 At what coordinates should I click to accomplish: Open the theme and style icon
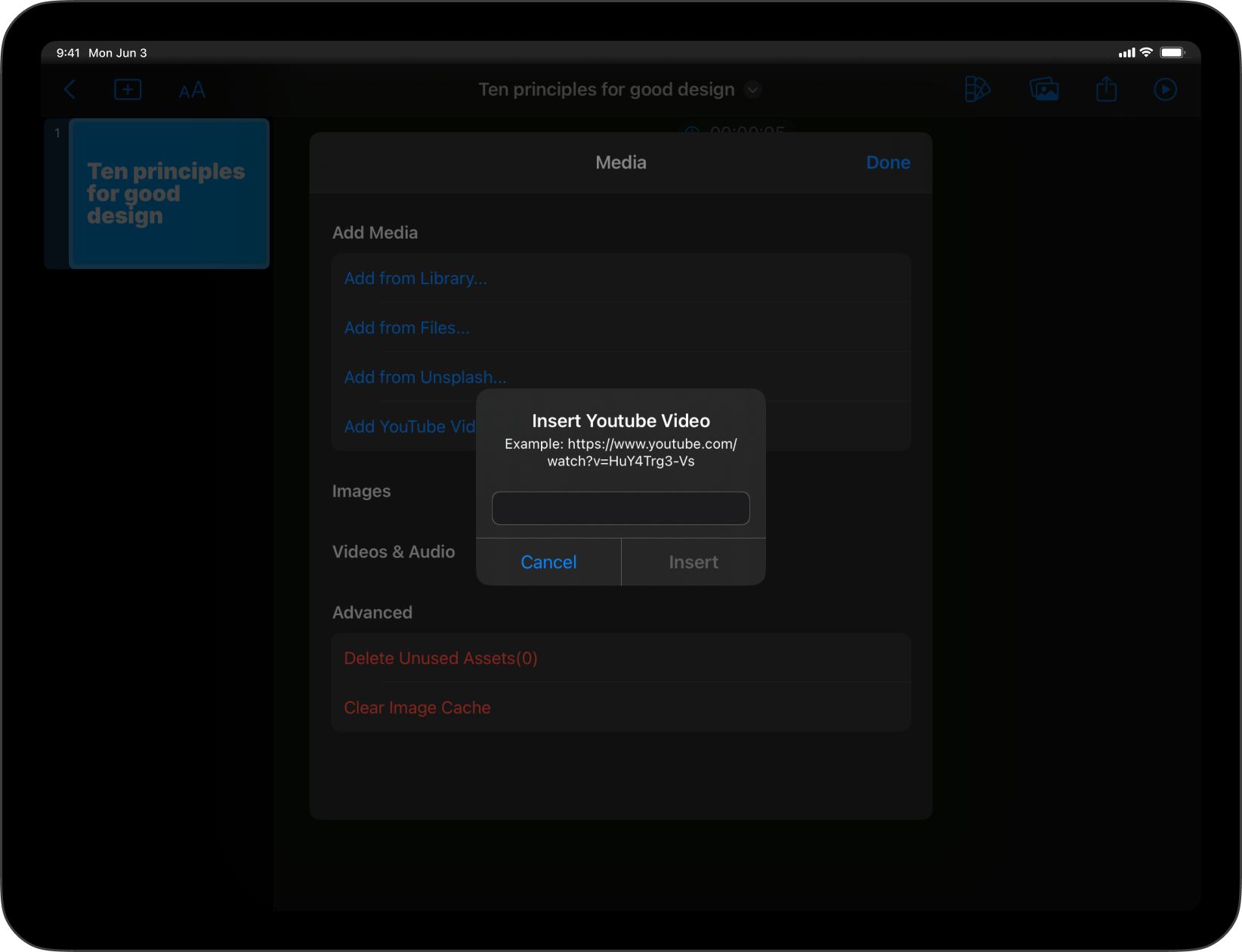[x=978, y=89]
